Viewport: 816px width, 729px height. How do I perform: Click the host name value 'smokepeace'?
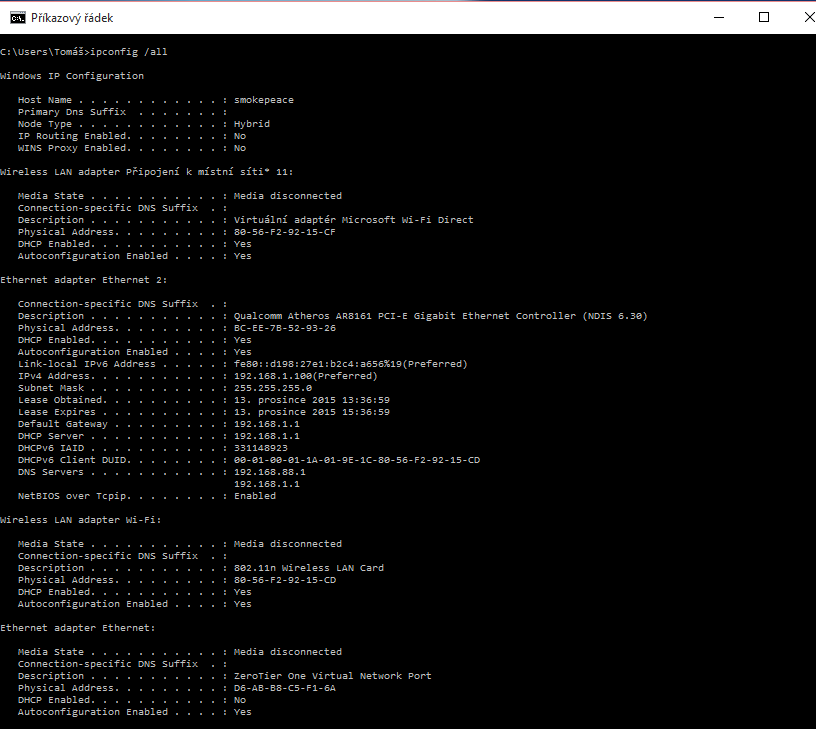coord(264,100)
